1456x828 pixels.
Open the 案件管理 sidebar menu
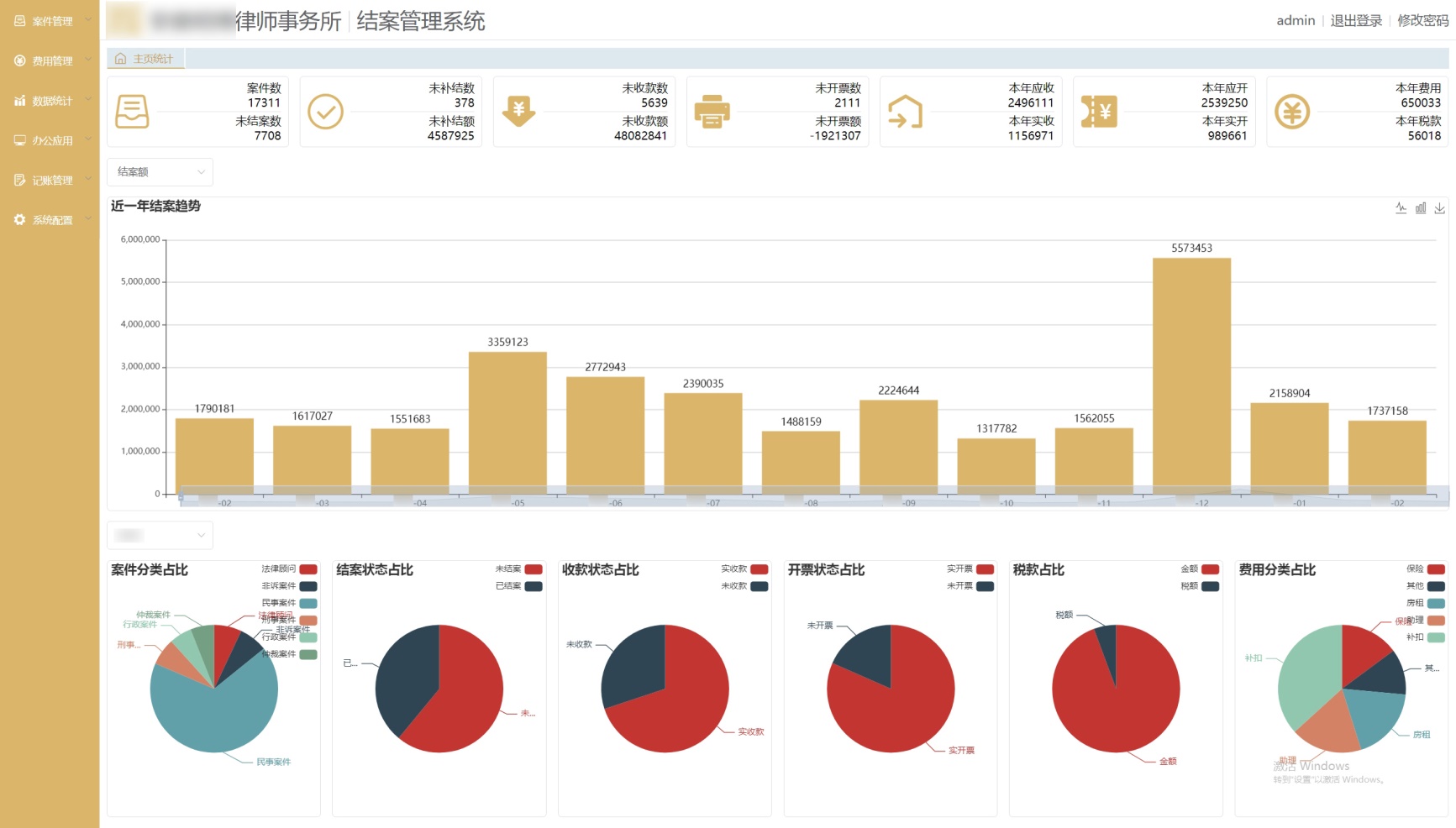coord(50,21)
